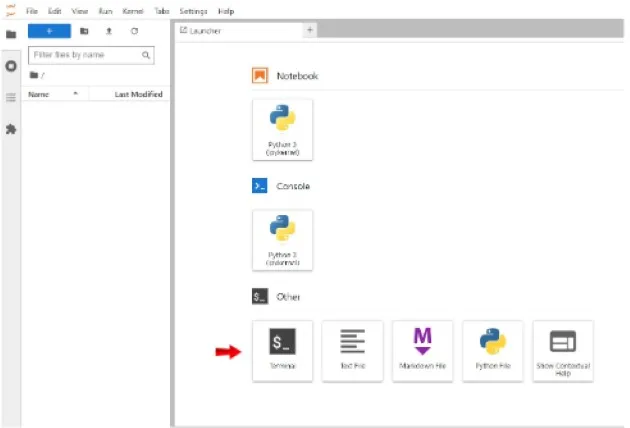This screenshot has width=630, height=428.
Task: Open the Edit menu
Action: 55,11
